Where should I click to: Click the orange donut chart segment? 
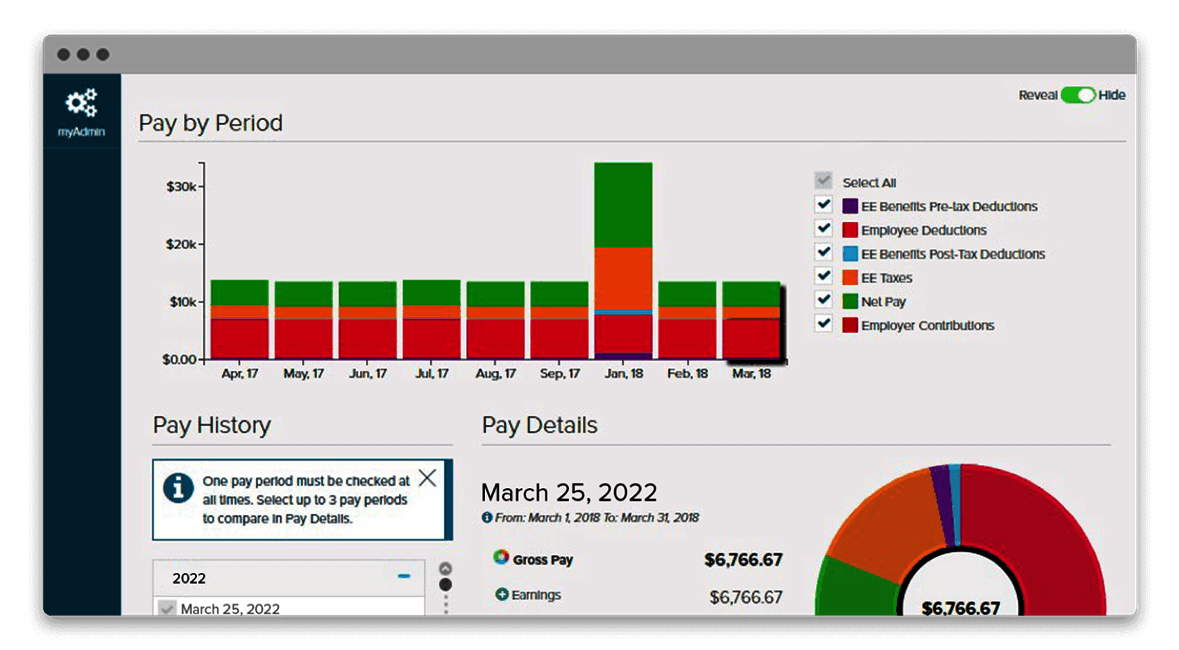891,527
